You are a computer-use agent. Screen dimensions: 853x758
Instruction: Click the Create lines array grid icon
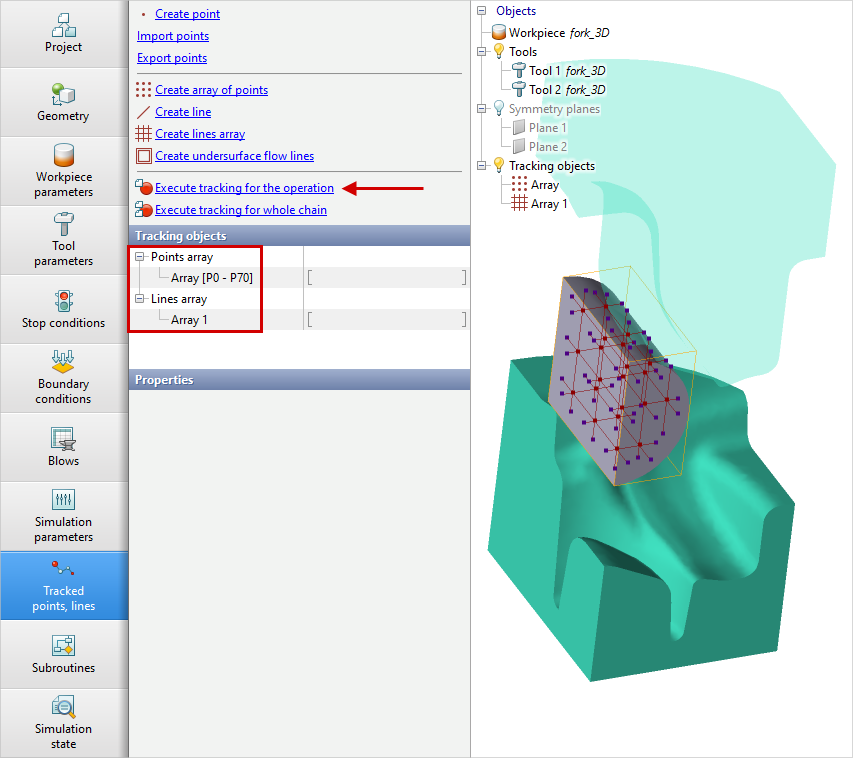click(x=144, y=134)
